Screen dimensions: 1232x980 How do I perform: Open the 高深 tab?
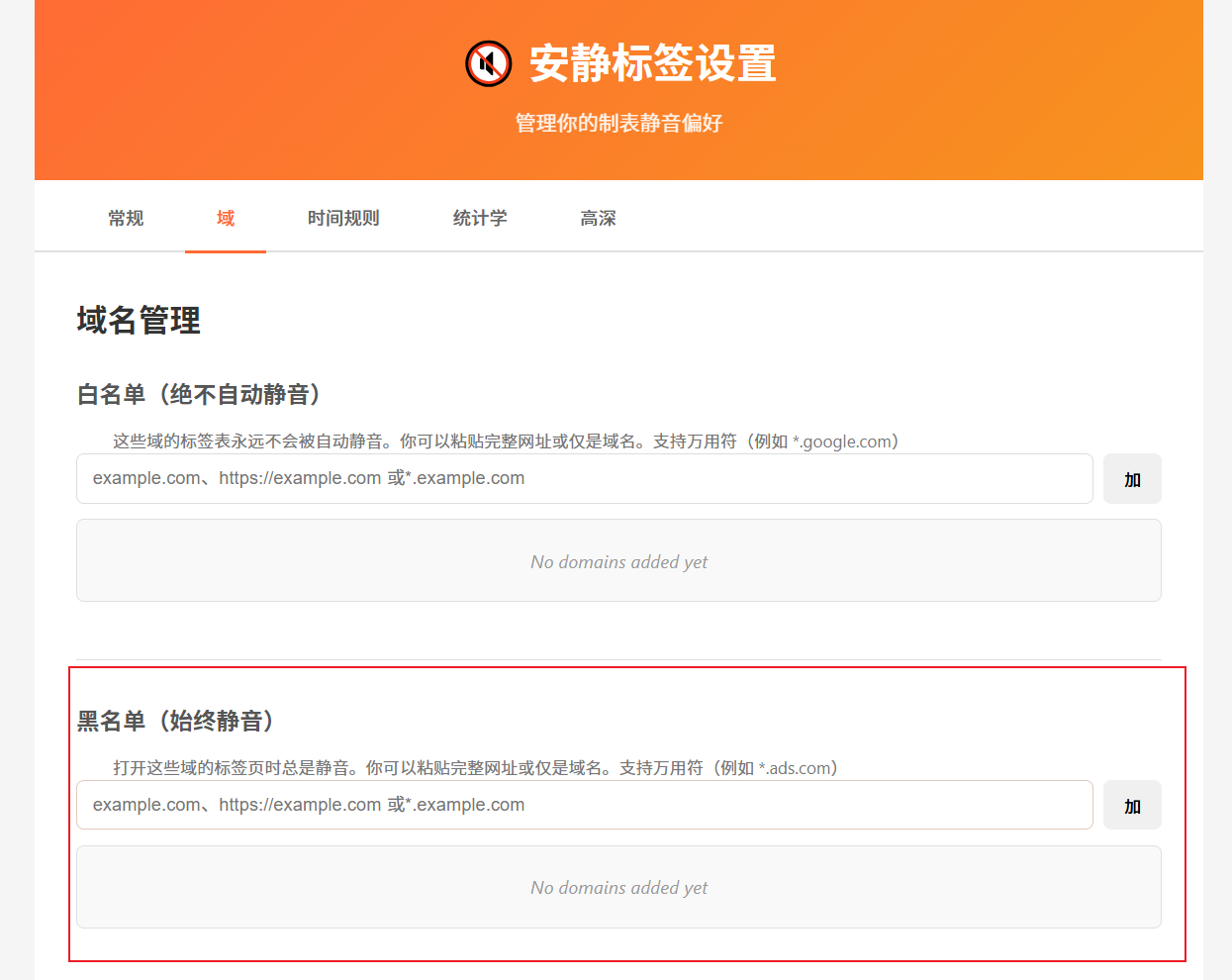click(x=598, y=218)
